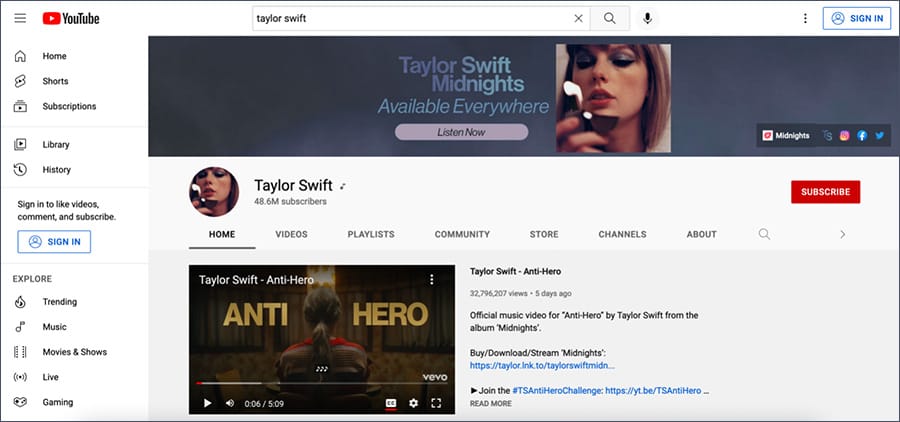The image size is (900, 422).
Task: Click the magnifier search button
Action: pyautogui.click(x=610, y=18)
